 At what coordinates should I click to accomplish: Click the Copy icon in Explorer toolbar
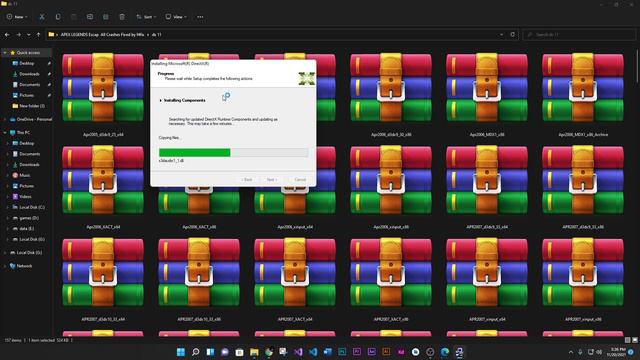[58, 17]
